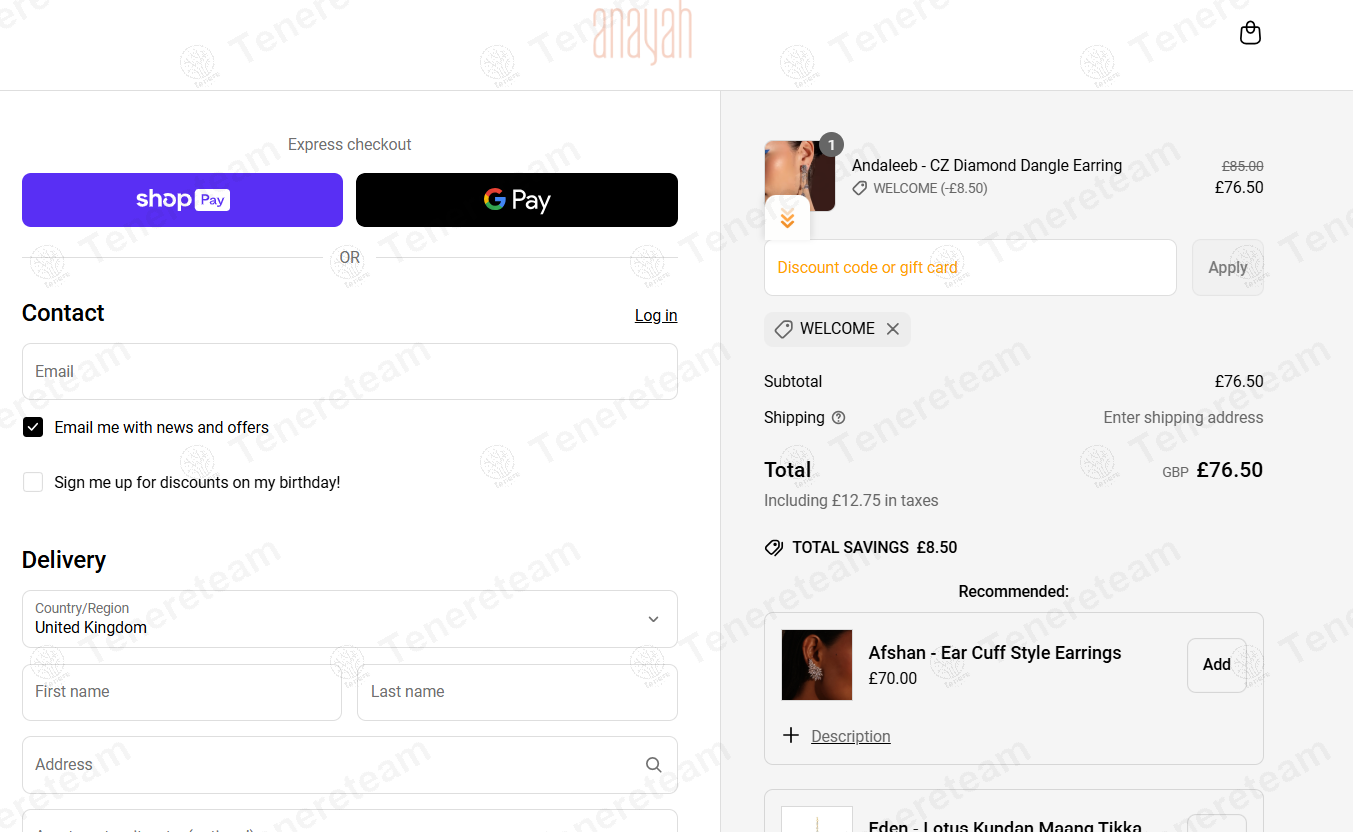
Task: Check Sign me up for birthday discounts
Action: pyautogui.click(x=33, y=483)
